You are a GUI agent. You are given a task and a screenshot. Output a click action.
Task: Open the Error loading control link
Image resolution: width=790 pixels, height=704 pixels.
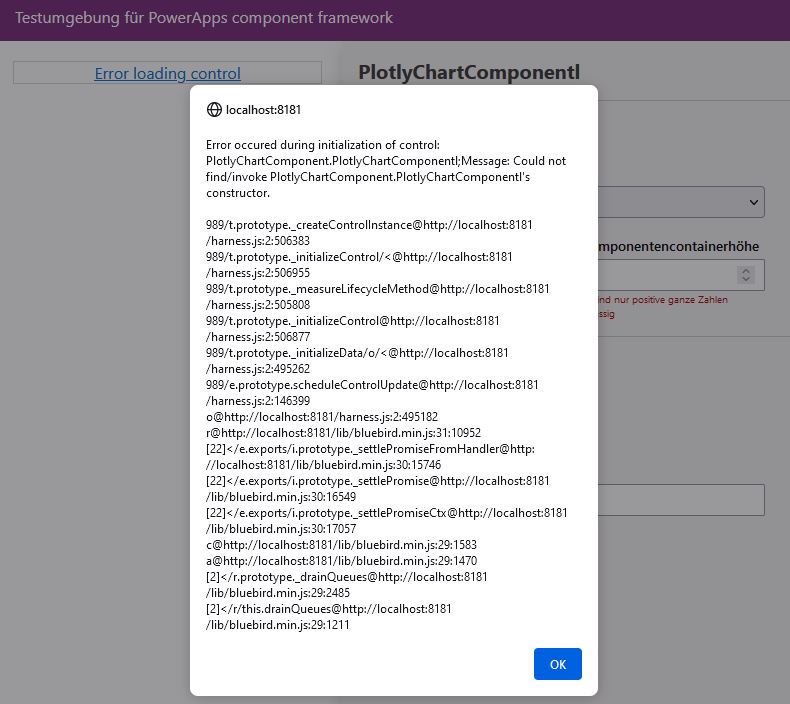coord(167,74)
